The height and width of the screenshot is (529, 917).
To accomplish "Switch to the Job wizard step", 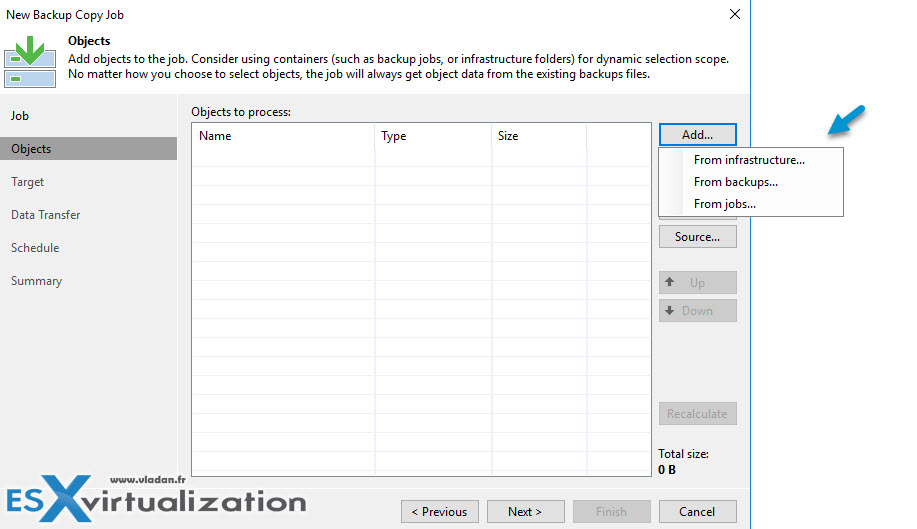I will coord(20,116).
